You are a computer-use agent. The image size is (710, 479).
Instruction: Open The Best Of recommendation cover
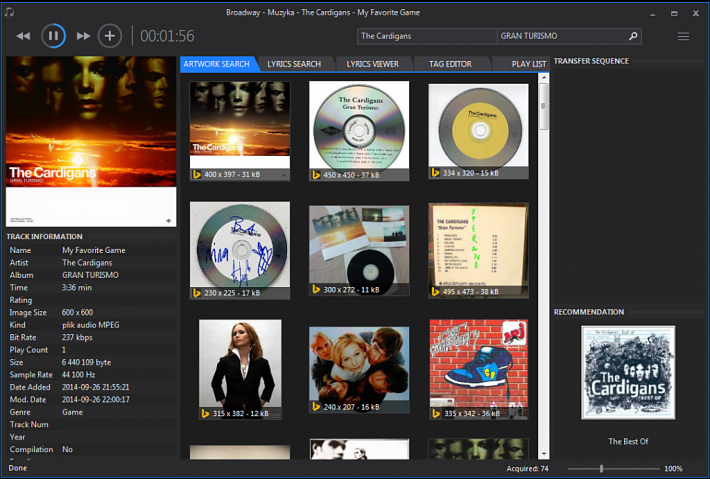[628, 373]
